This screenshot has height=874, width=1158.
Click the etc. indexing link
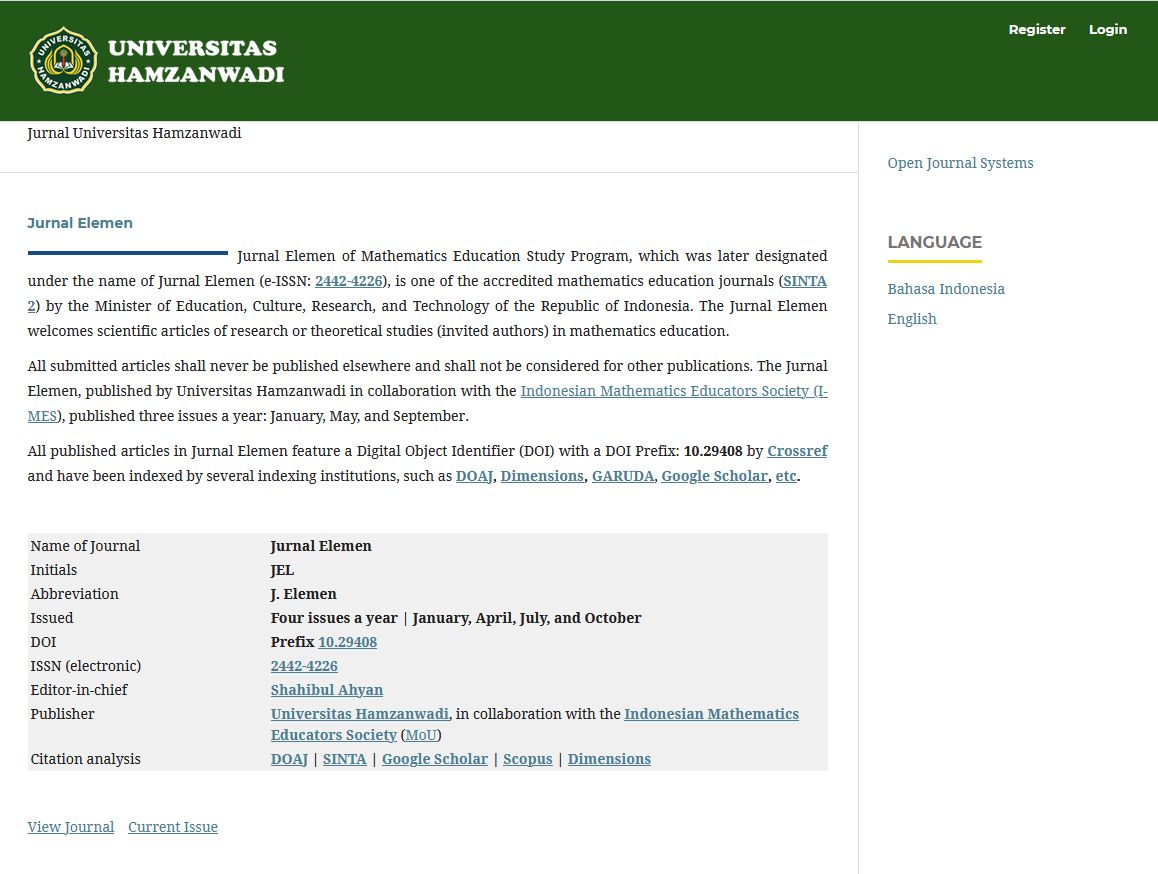pyautogui.click(x=786, y=476)
